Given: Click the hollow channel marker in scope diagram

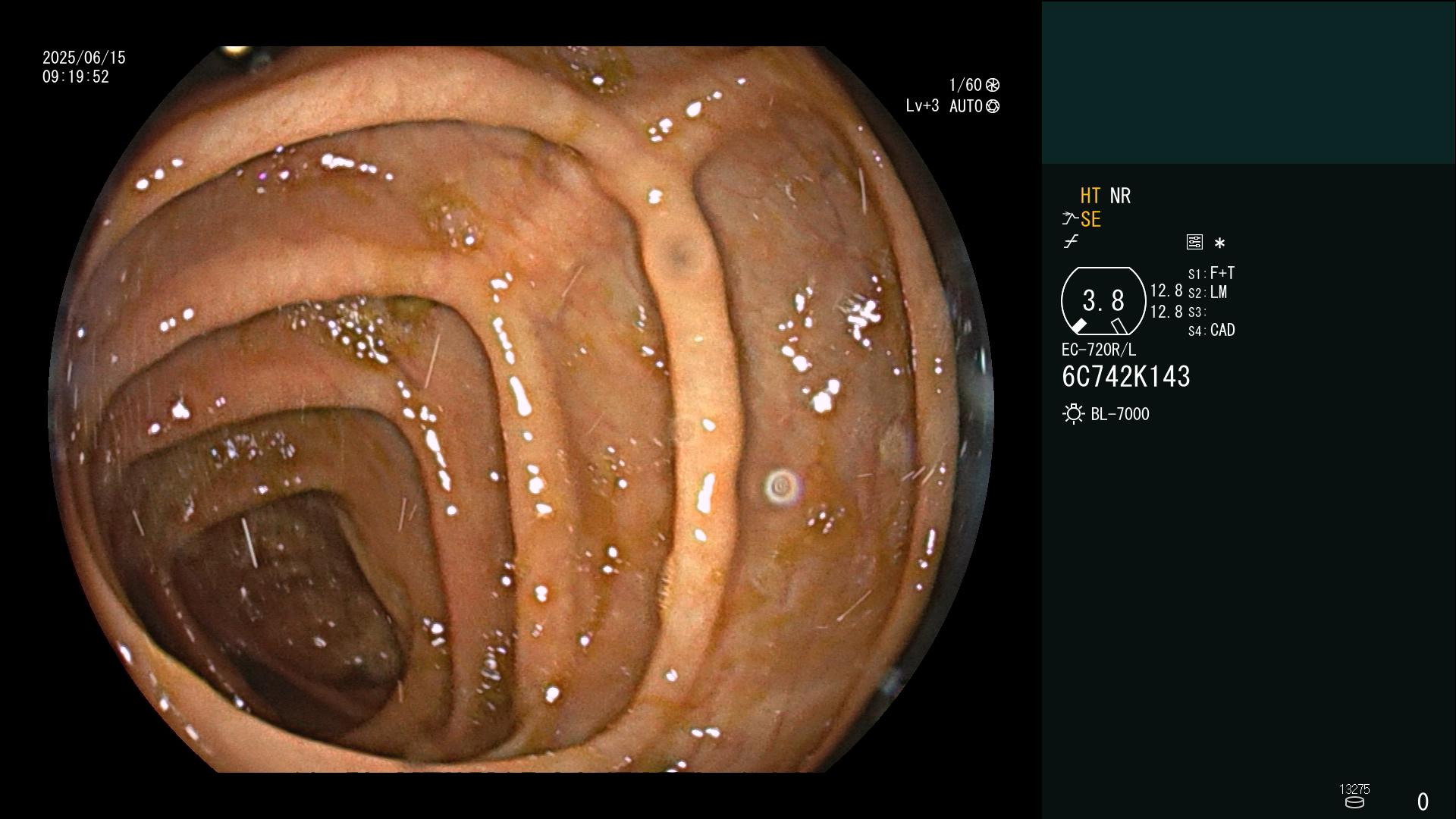Looking at the screenshot, I should point(1119,326).
